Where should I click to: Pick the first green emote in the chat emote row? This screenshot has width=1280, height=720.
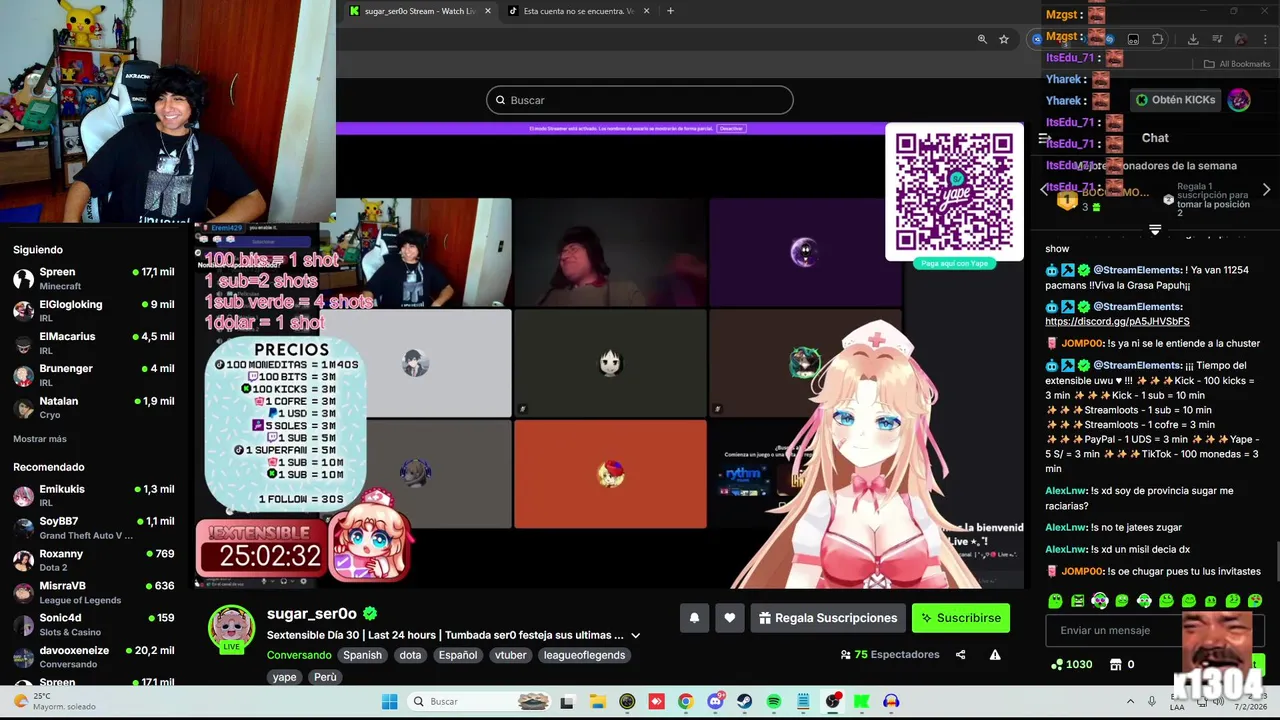(1055, 601)
